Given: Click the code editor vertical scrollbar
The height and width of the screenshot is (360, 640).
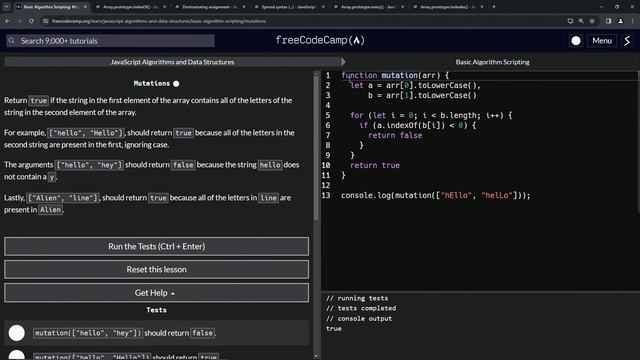Looking at the screenshot, I should point(638,141).
